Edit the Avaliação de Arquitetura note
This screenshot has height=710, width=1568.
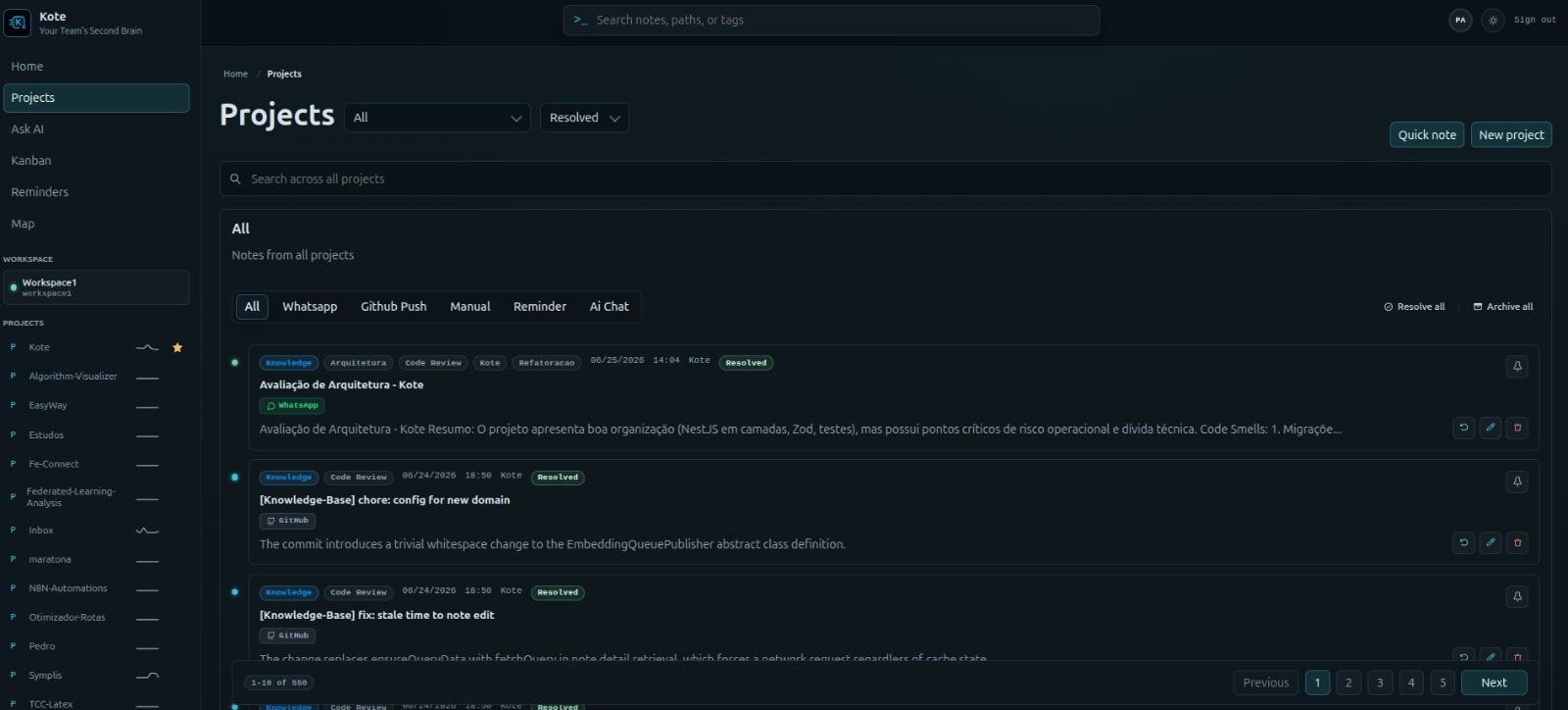(1491, 428)
